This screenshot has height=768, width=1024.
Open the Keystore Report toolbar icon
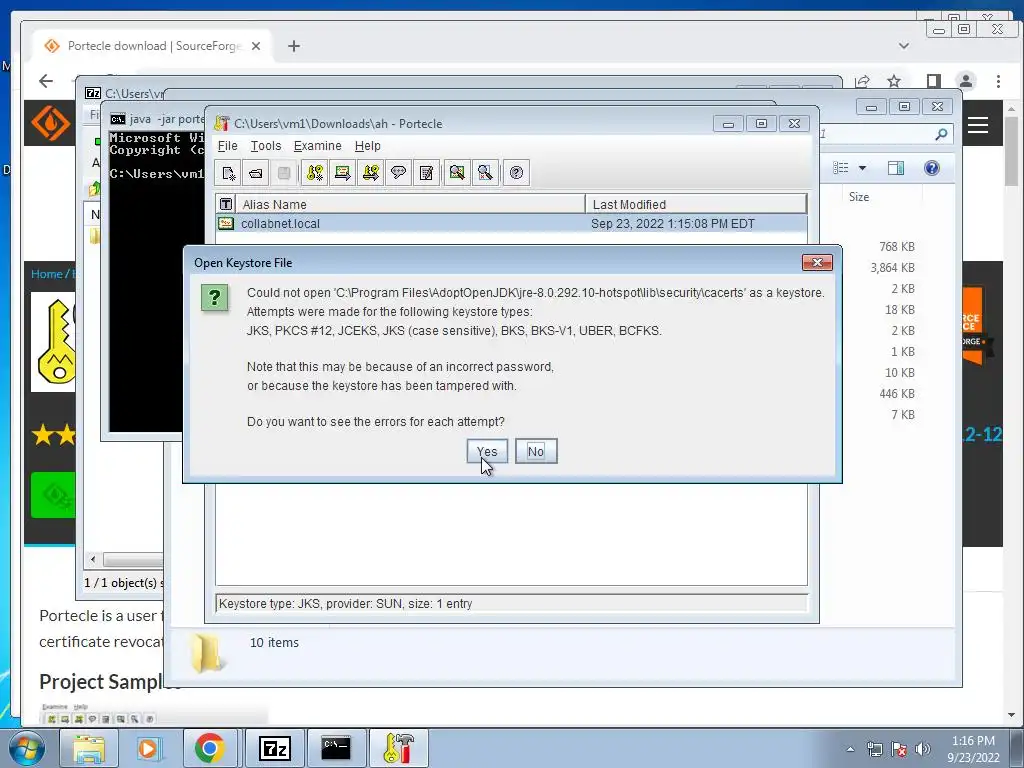[426, 173]
